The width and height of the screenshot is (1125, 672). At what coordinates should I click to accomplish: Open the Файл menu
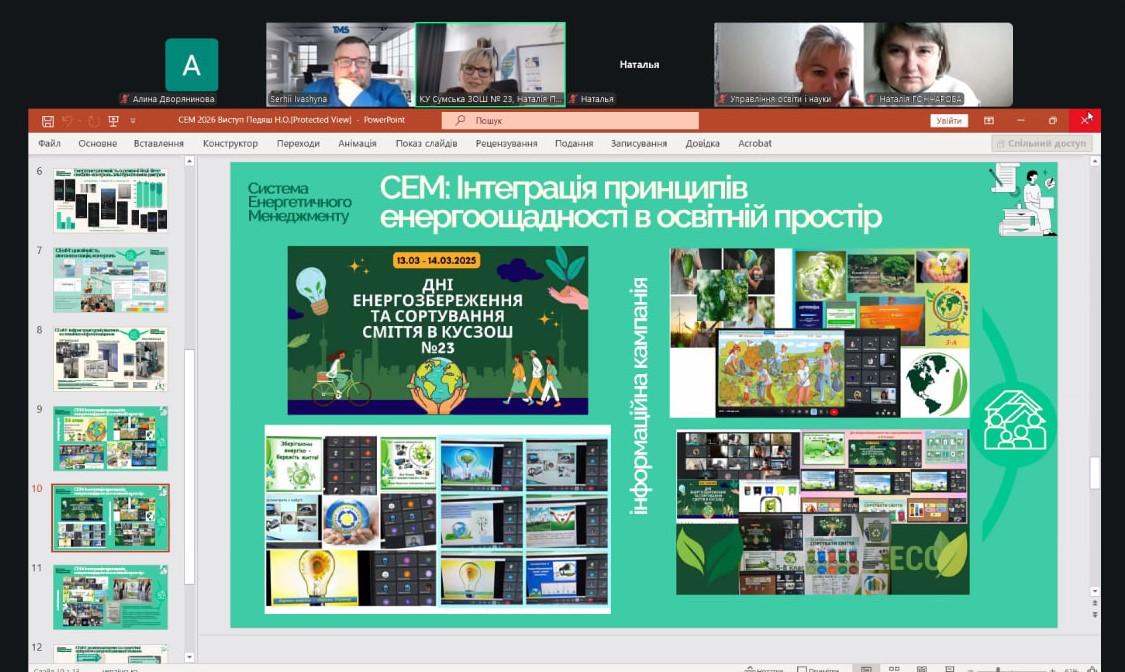(49, 144)
